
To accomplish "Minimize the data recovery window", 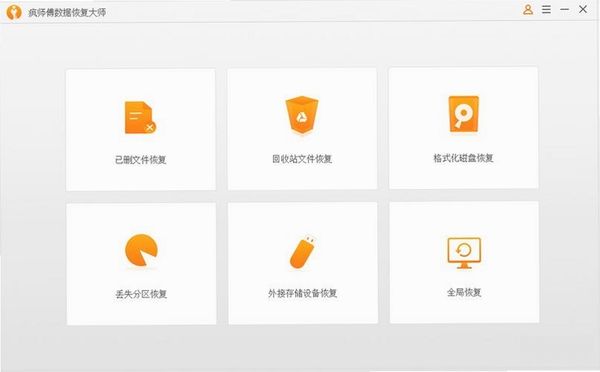I will (x=564, y=9).
